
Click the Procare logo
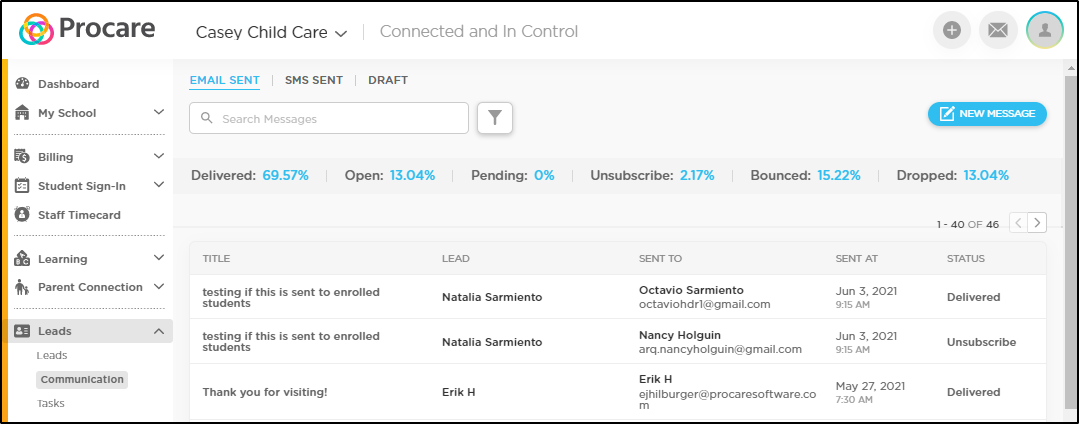87,29
